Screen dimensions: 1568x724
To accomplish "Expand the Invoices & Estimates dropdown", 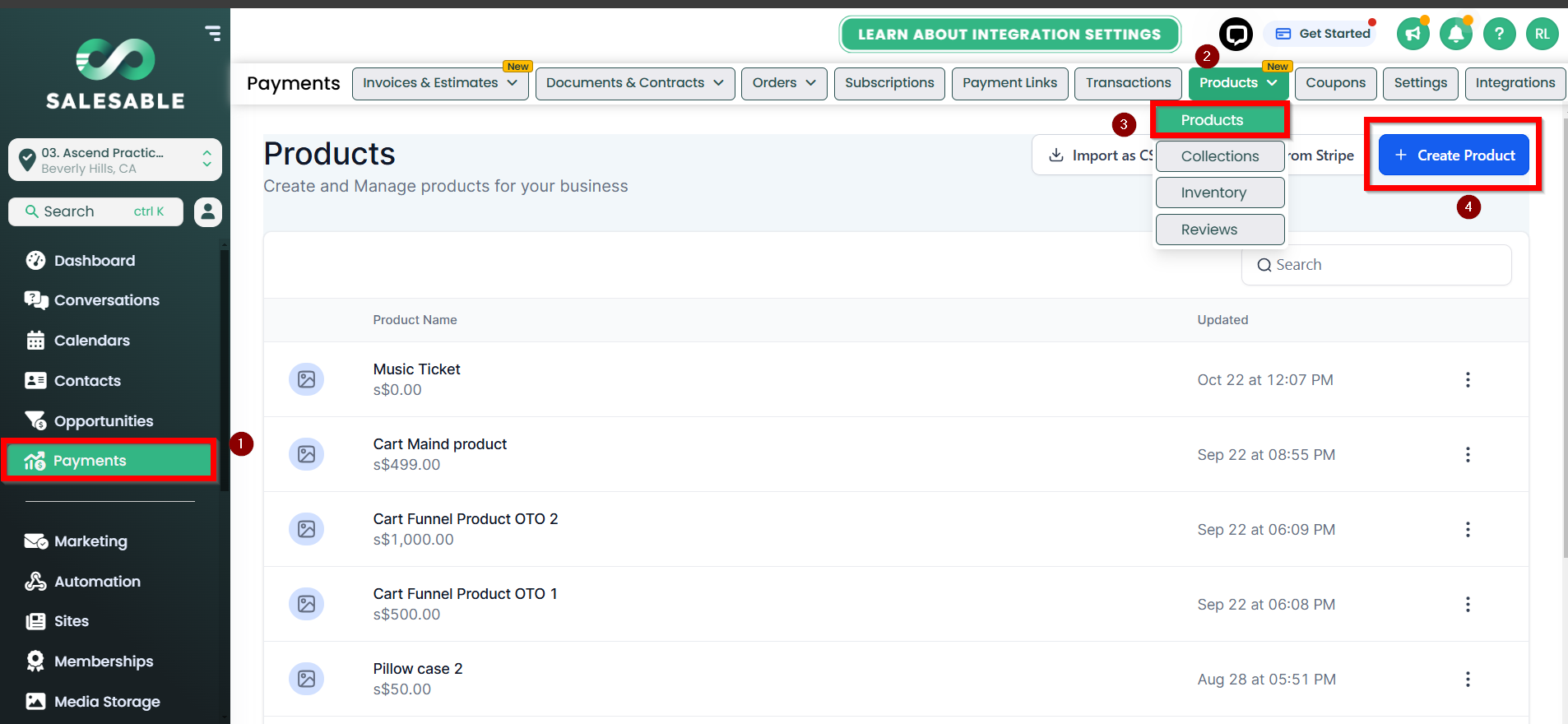I will (x=440, y=83).
